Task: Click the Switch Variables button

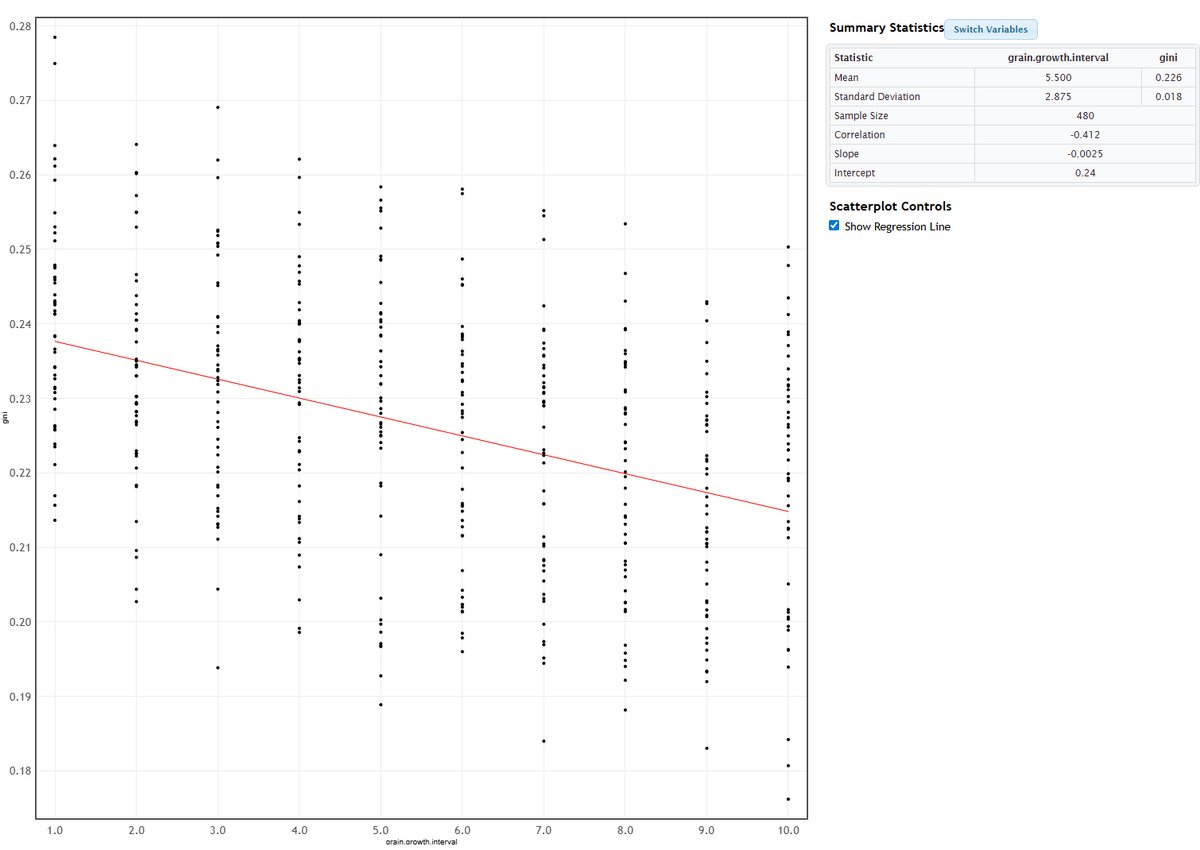Action: pos(990,29)
